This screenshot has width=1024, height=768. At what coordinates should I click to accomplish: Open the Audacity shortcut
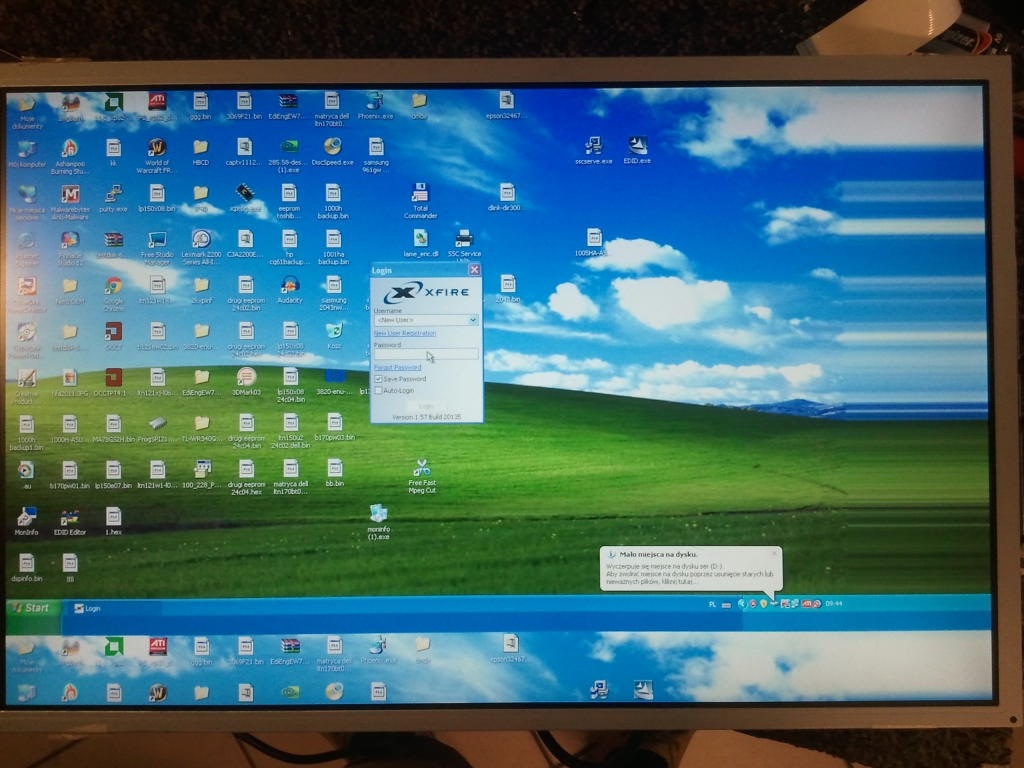tap(289, 290)
